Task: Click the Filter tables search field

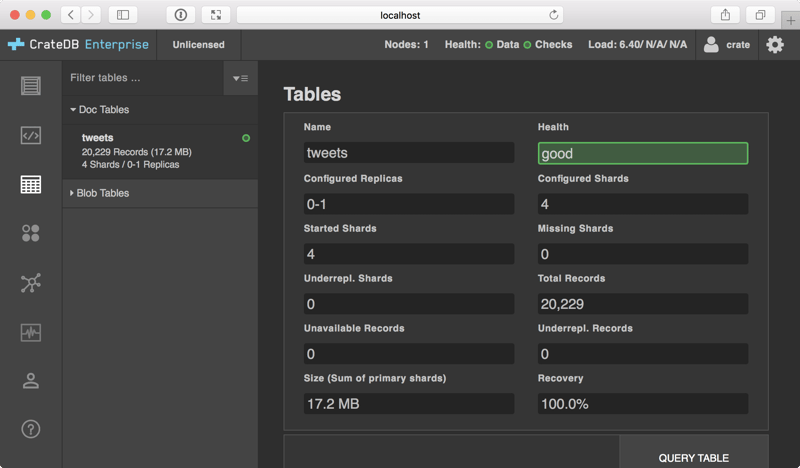Action: pyautogui.click(x=143, y=78)
